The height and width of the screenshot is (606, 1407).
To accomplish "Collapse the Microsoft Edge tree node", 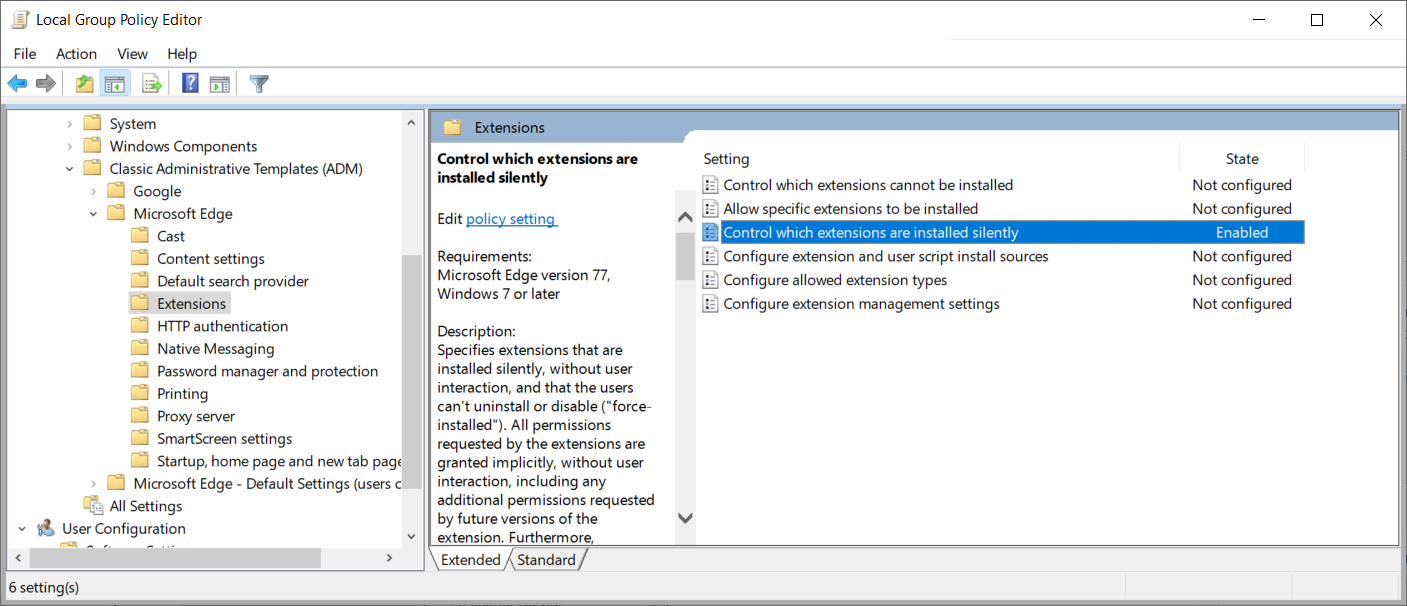I will (x=94, y=214).
